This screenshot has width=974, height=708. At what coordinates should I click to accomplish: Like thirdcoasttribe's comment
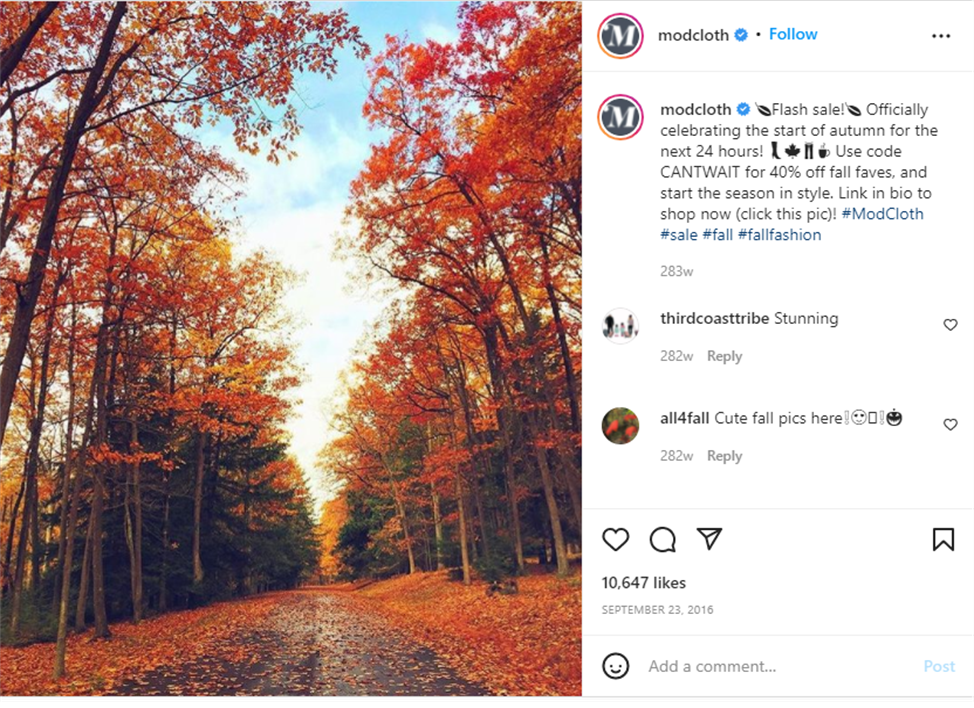[x=950, y=325]
